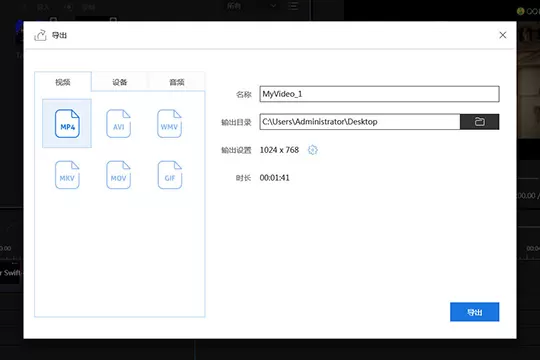Click the export share icon in title
Viewport: 540px width, 360px height.
pos(40,35)
